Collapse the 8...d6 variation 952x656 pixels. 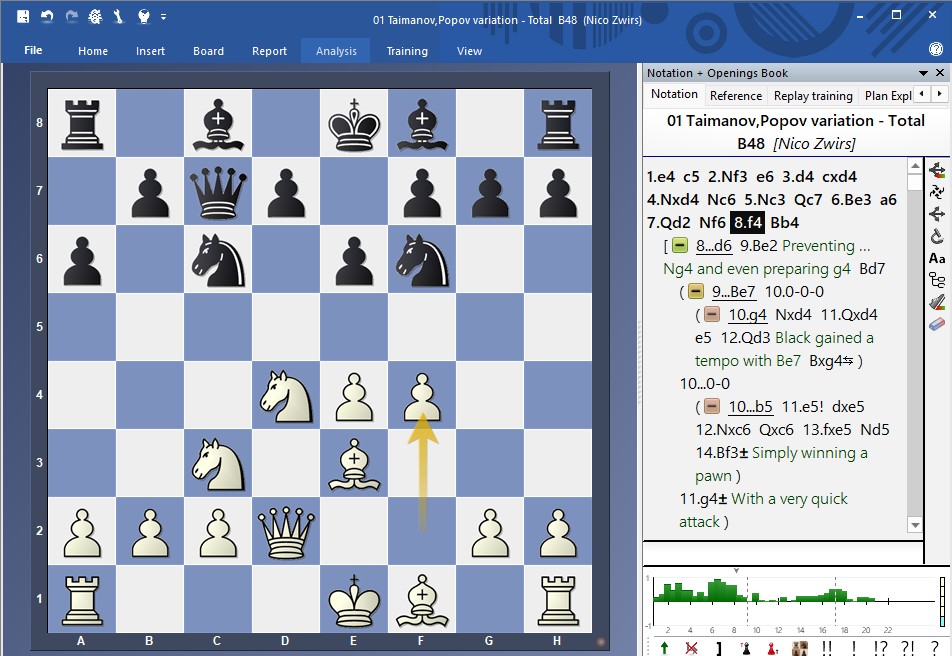679,246
